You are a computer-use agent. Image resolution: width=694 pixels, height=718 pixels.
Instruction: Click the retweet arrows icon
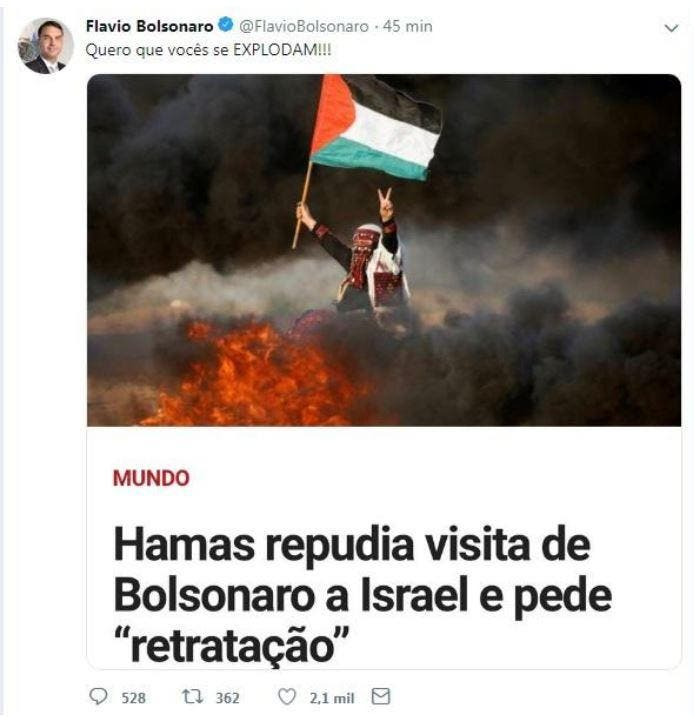(192, 696)
